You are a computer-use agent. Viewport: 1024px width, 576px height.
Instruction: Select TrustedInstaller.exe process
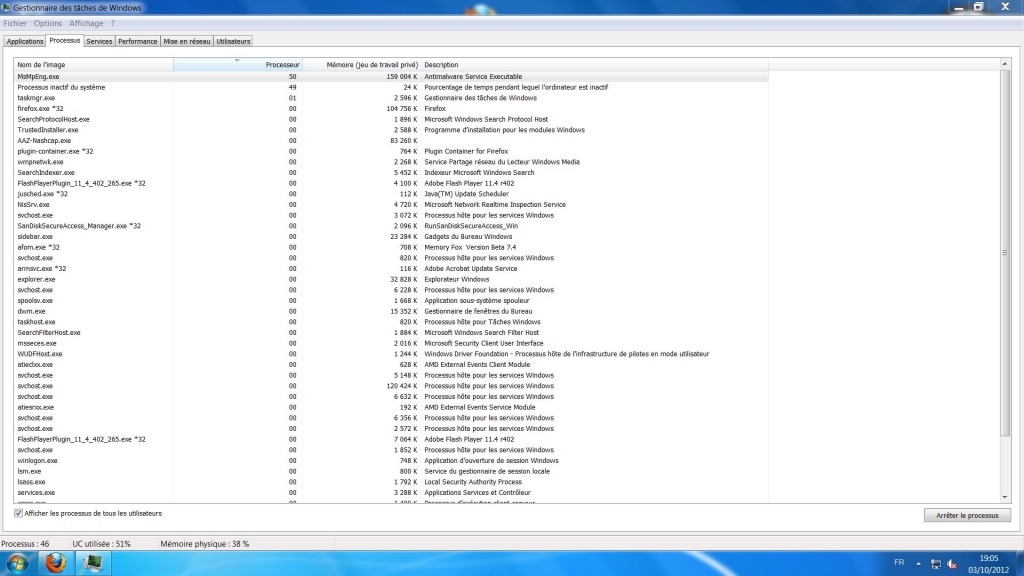pyautogui.click(x=391, y=130)
